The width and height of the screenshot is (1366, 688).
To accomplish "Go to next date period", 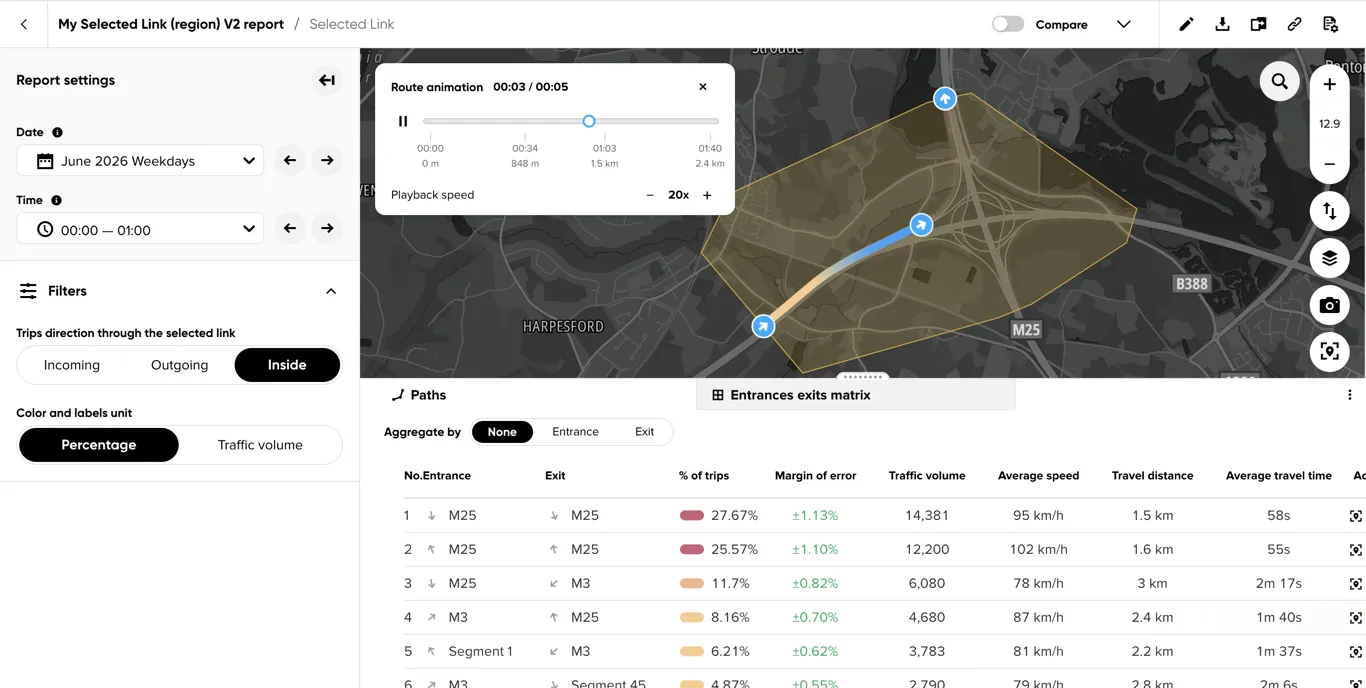I will tap(327, 160).
